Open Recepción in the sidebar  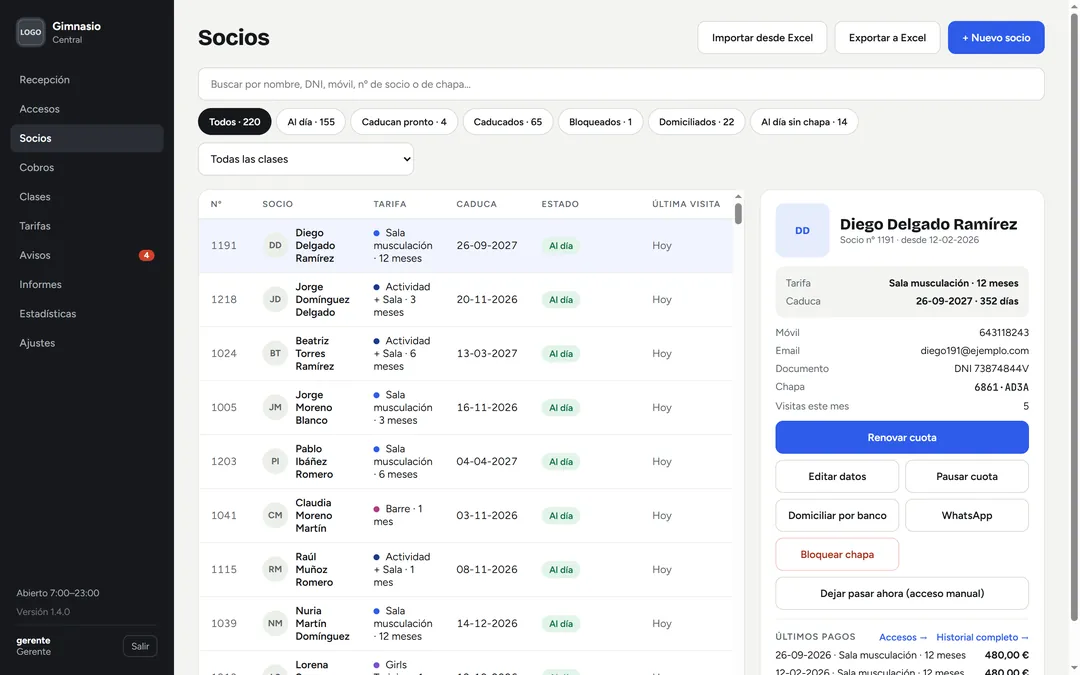[x=87, y=80]
